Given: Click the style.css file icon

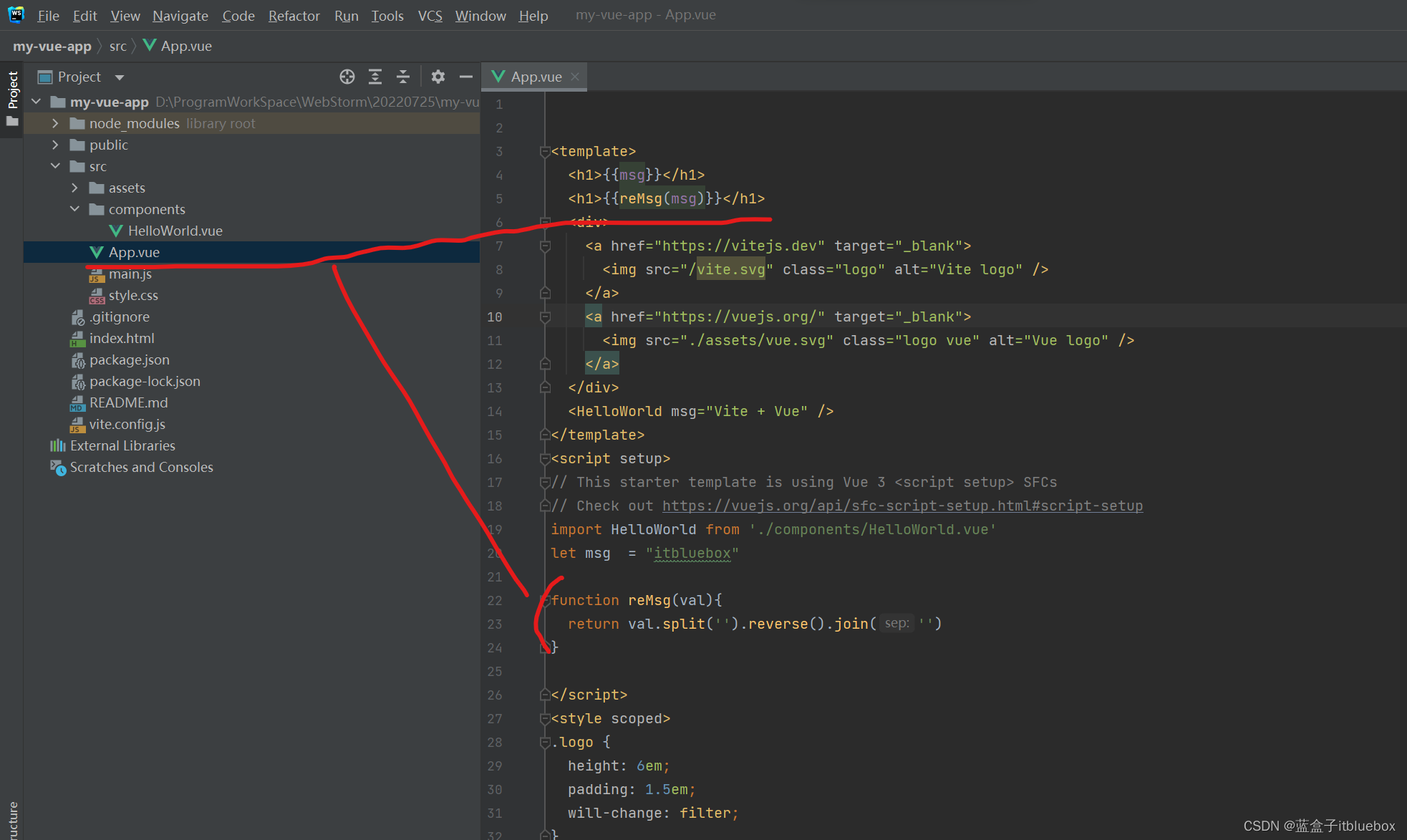Looking at the screenshot, I should (x=97, y=296).
